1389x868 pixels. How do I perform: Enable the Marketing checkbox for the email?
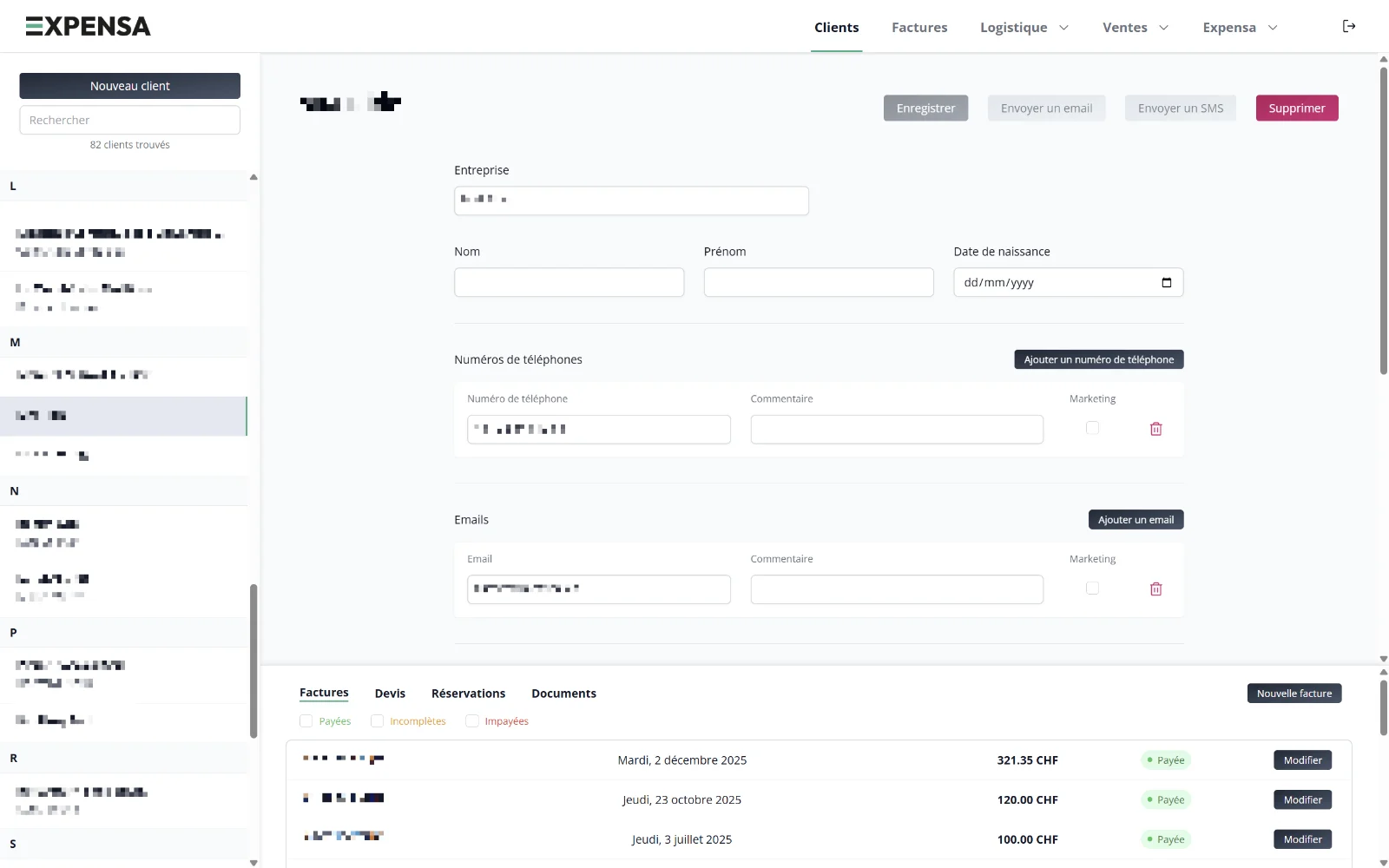coord(1092,588)
